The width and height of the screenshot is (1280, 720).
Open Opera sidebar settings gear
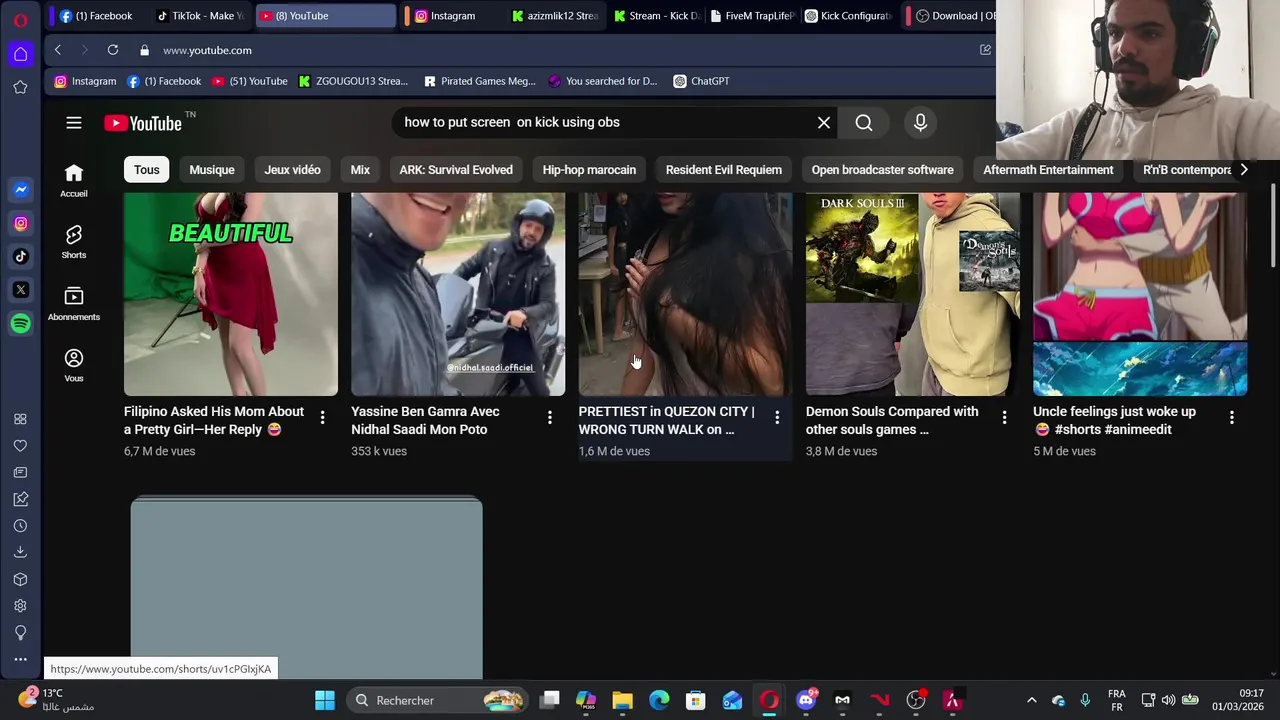point(20,606)
